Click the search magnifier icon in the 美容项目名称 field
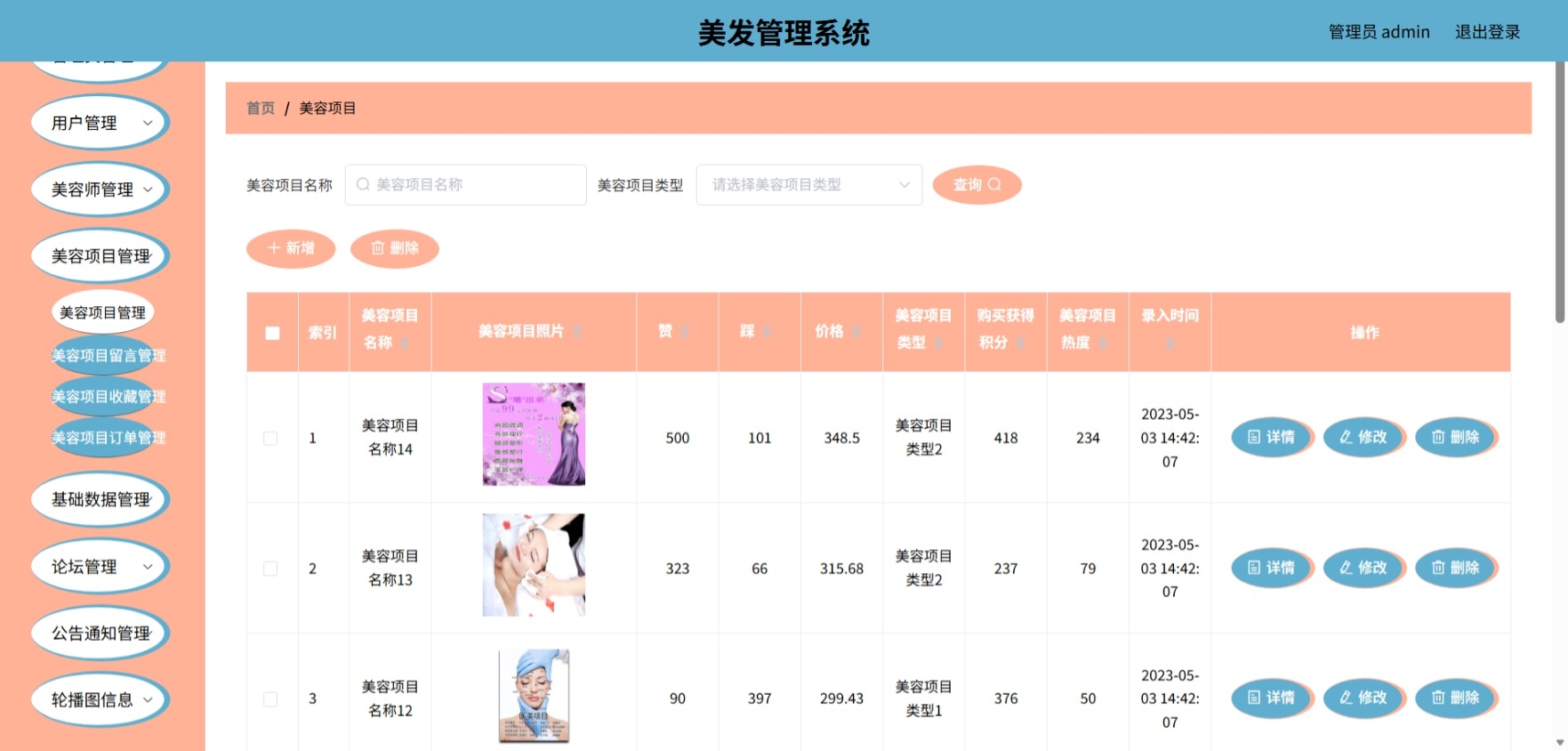1568x751 pixels. 363,184
